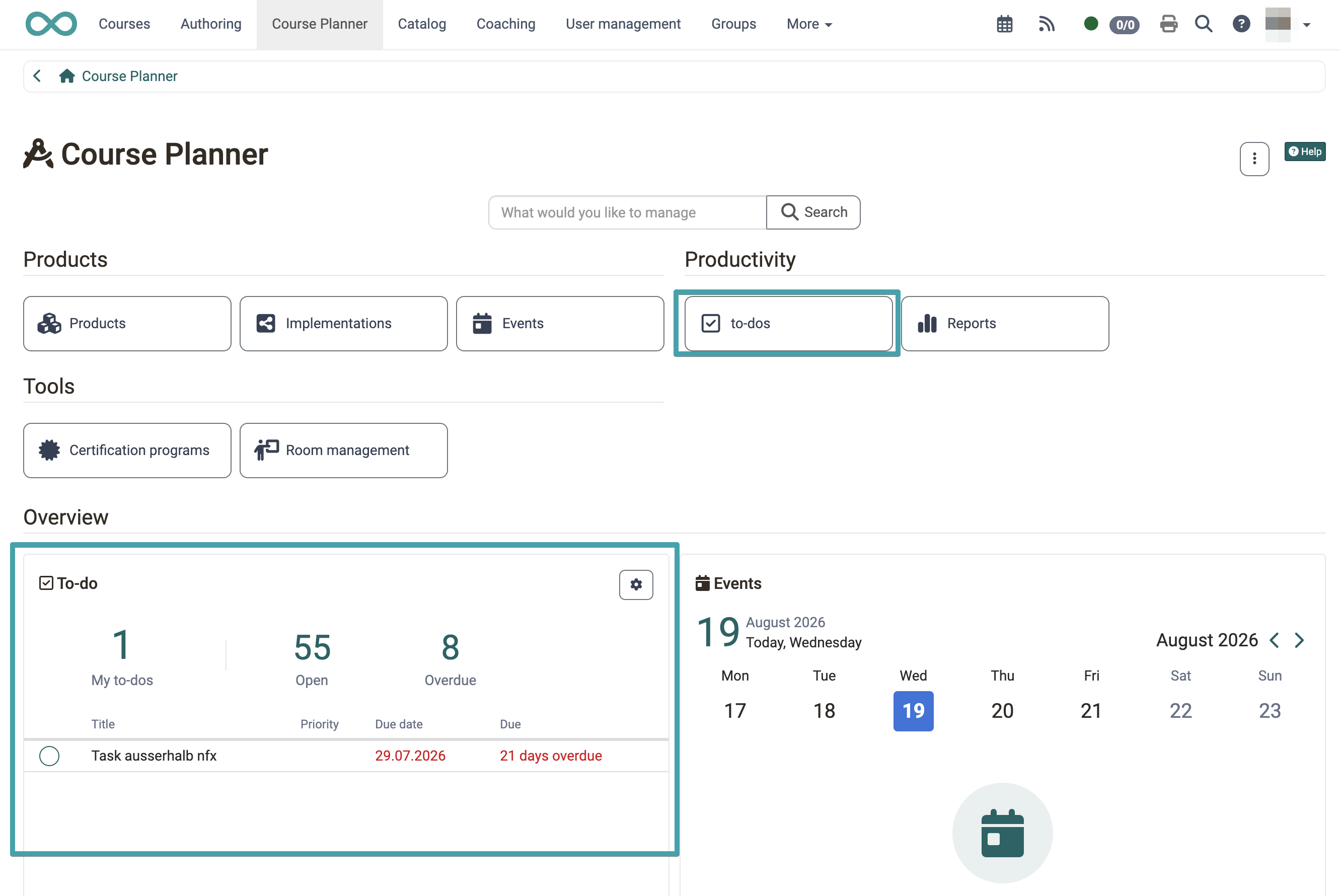Open the three-dot actions menu
Image resolution: width=1340 pixels, height=896 pixels.
click(x=1254, y=159)
